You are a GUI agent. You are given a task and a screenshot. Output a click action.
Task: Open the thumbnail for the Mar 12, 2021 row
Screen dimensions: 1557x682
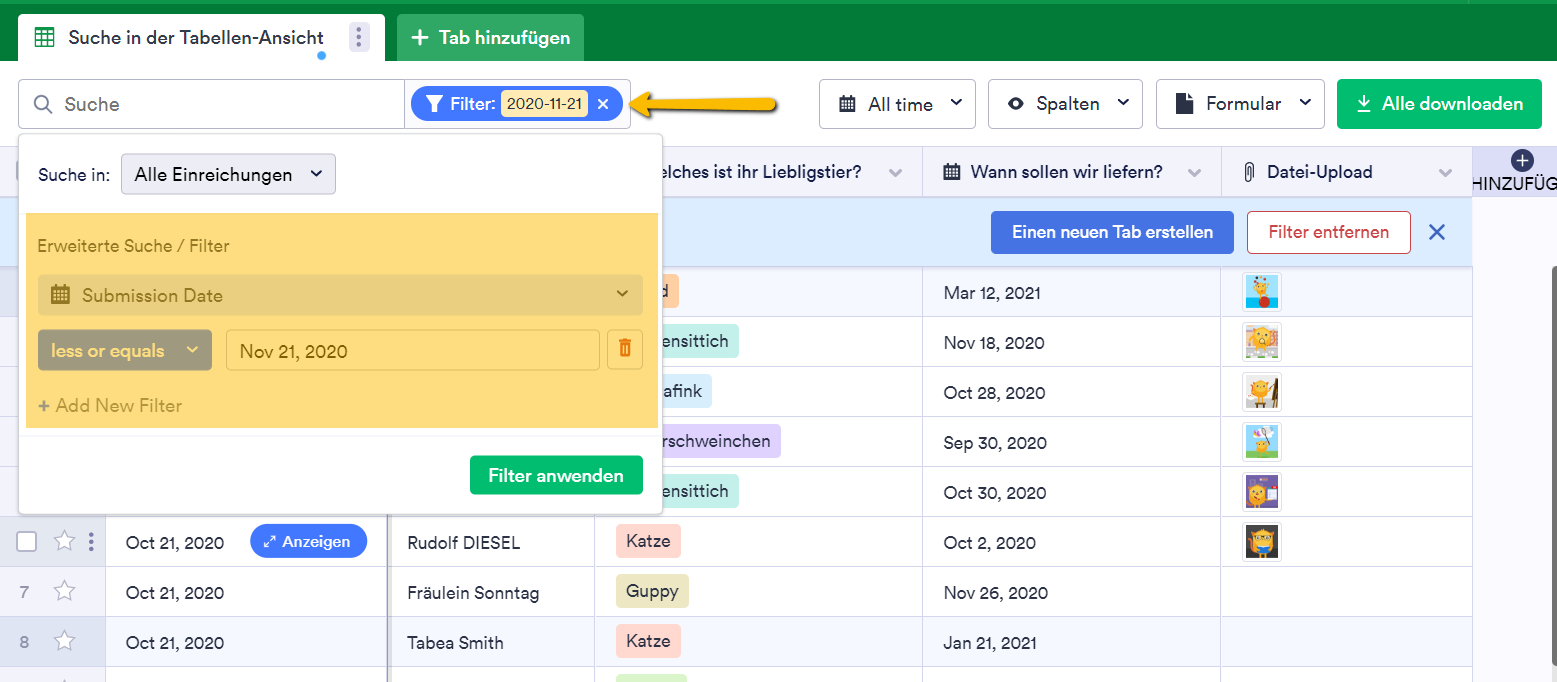pyautogui.click(x=1261, y=292)
